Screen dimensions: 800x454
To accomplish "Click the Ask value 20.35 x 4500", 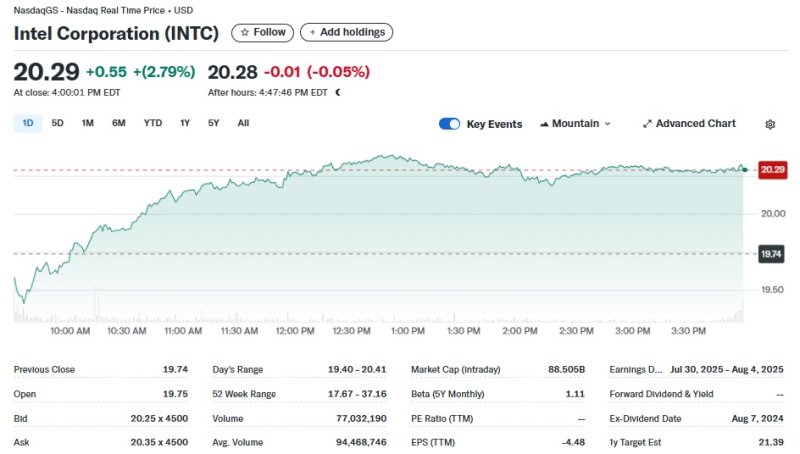I will pyautogui.click(x=159, y=443).
